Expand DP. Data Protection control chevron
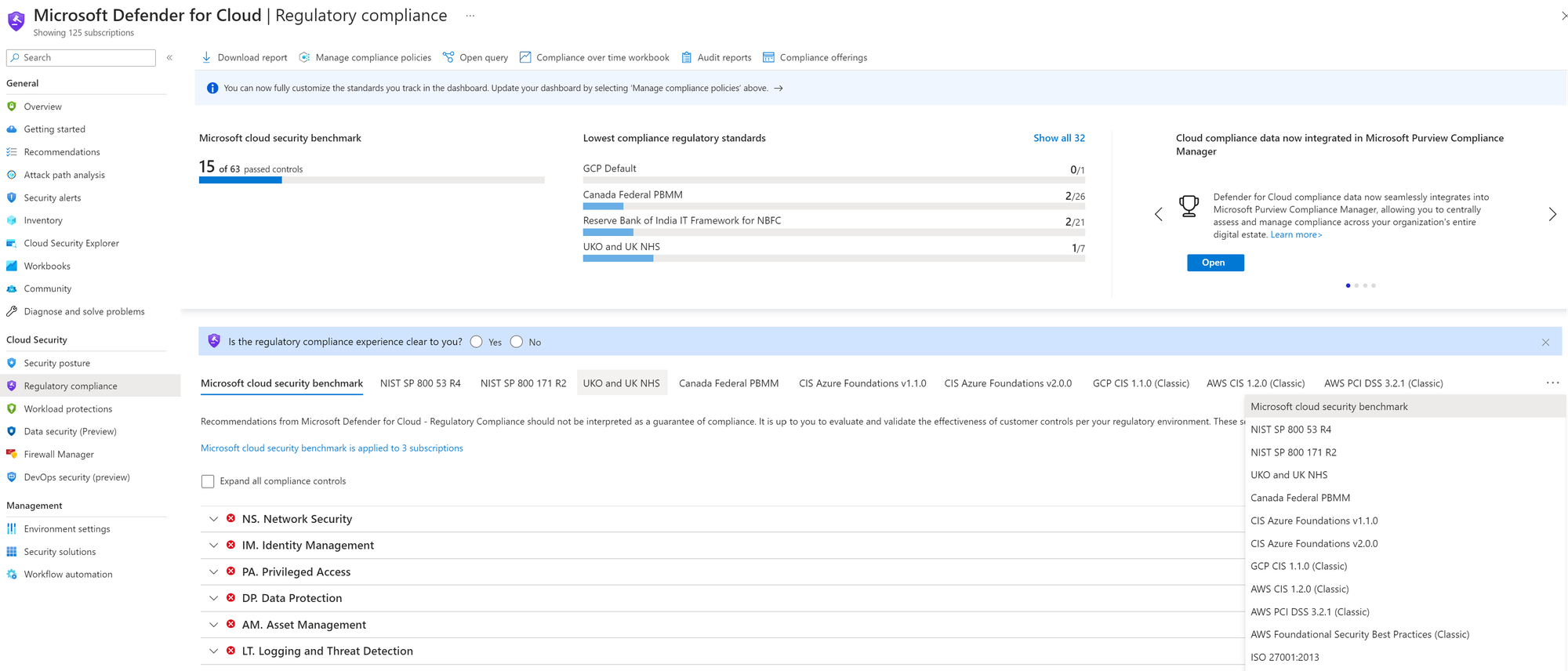Screen dimensions: 1568x671 click(213, 598)
